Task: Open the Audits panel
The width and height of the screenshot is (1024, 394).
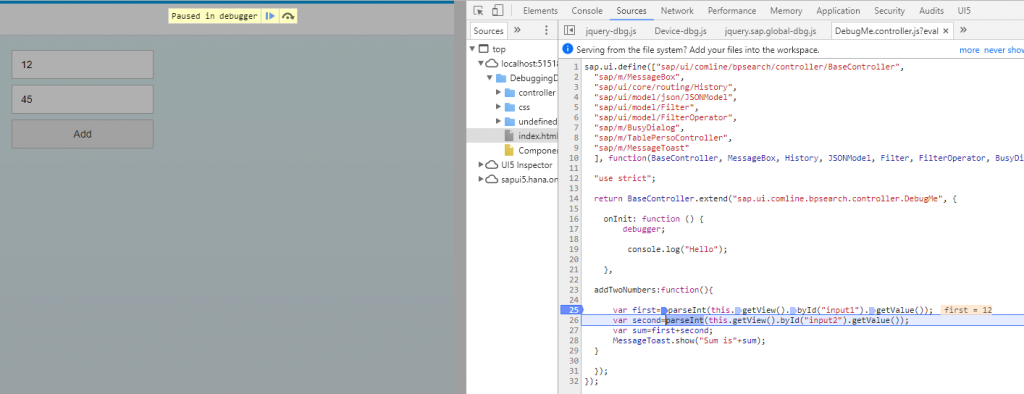Action: (x=931, y=10)
